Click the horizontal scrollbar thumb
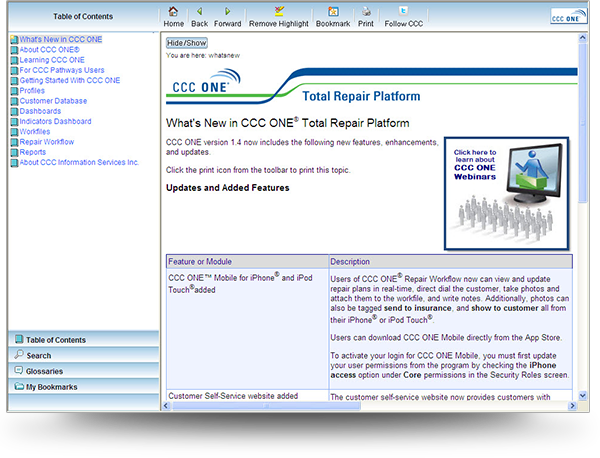 pos(266,406)
